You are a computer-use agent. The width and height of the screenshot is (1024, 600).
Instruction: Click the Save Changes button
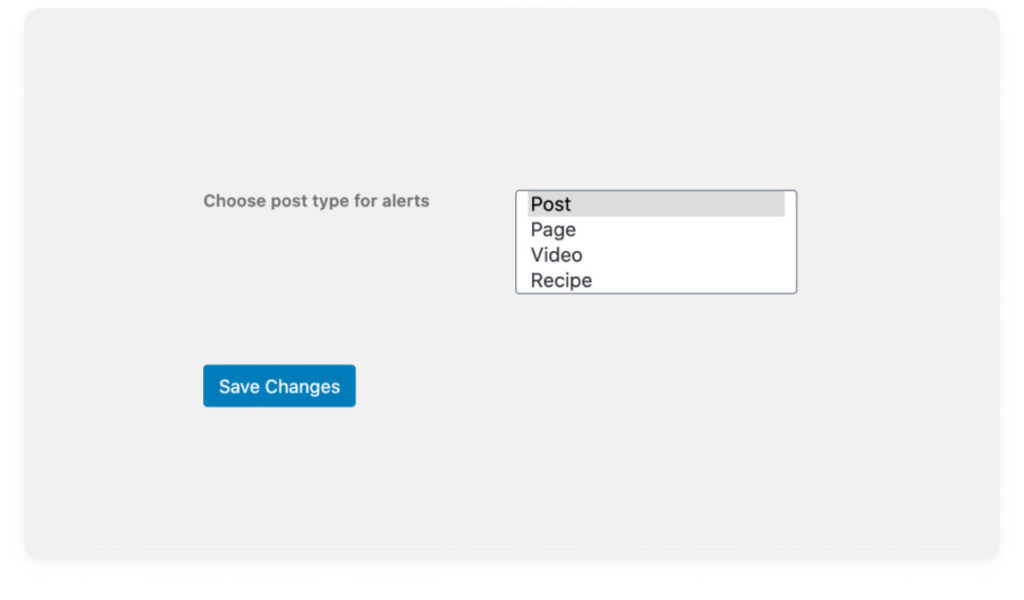pos(280,386)
